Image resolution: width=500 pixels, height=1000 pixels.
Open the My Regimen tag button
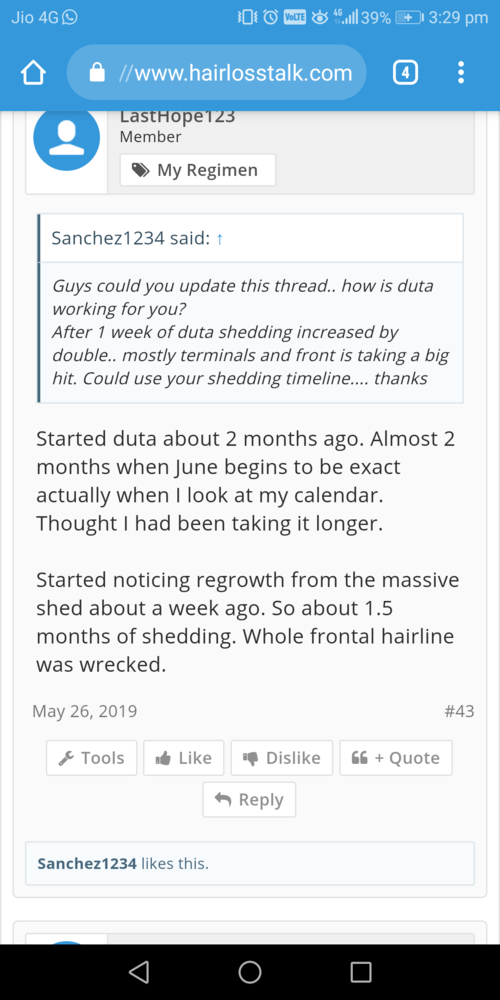[x=198, y=170]
